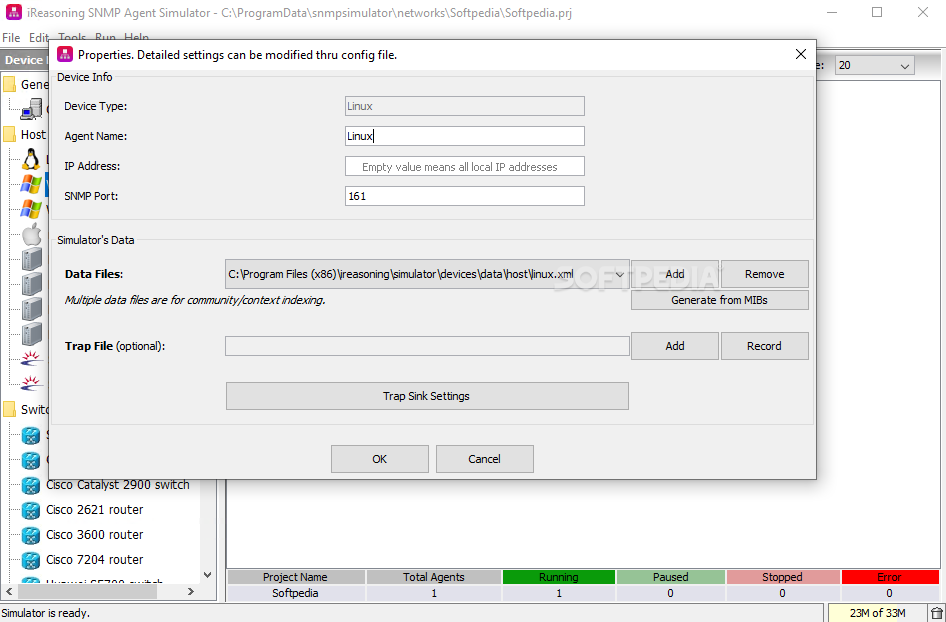Click Generate from MIBs button
This screenshot has height=622, width=946.
[x=719, y=300]
